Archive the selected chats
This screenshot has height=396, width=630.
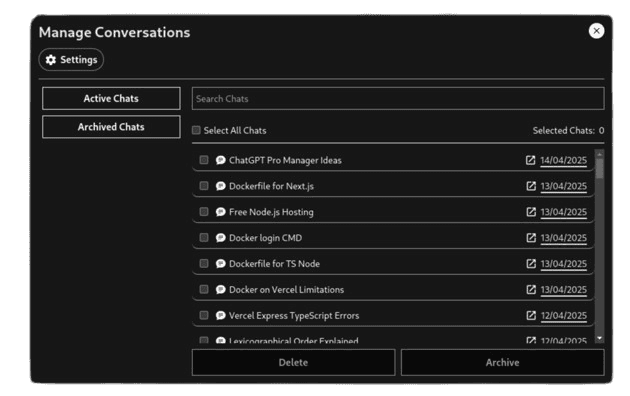click(x=502, y=363)
